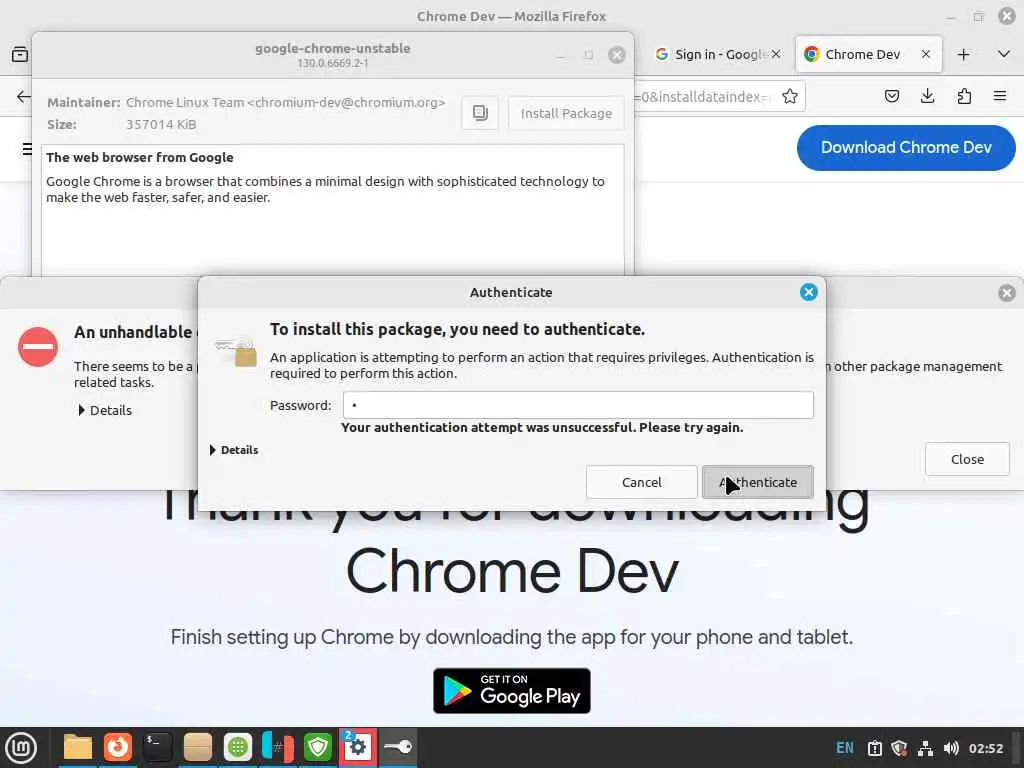Select the gear package installer taskbar item
The image size is (1024, 768).
(357, 747)
